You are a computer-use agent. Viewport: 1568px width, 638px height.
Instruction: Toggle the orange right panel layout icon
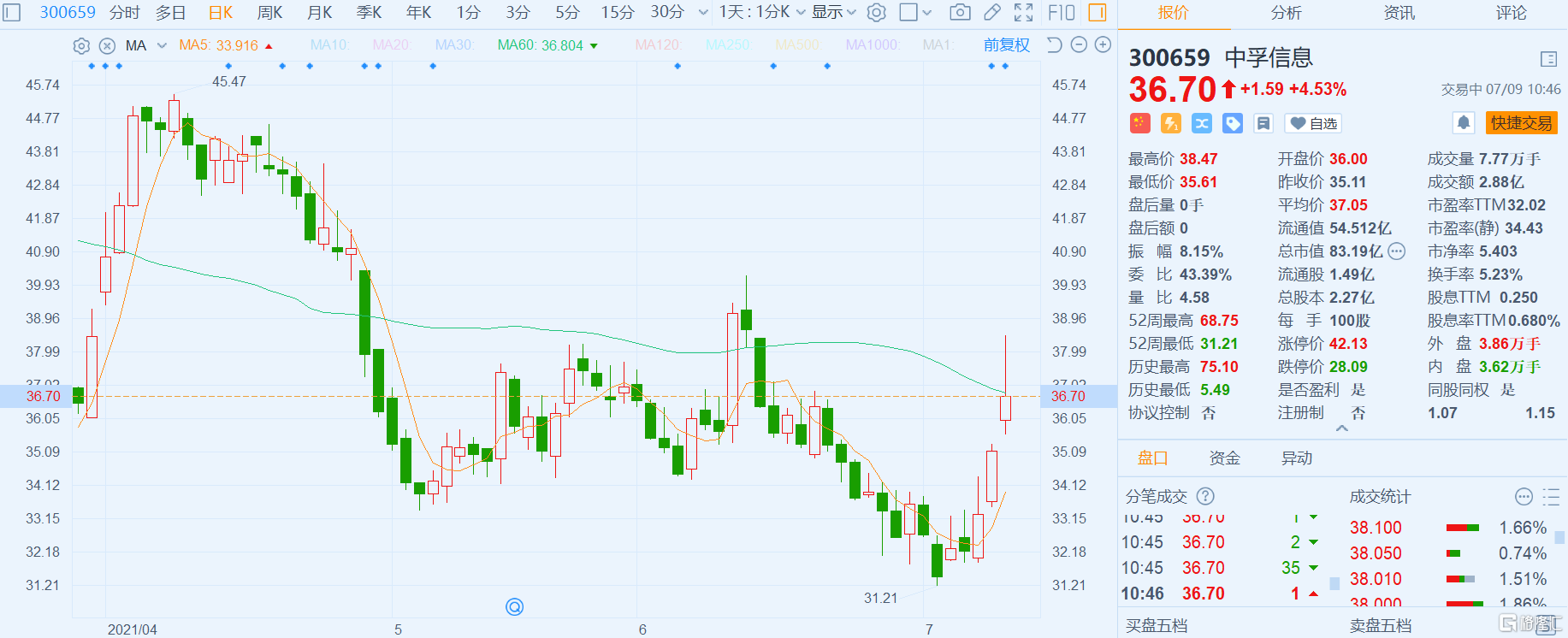(1098, 12)
